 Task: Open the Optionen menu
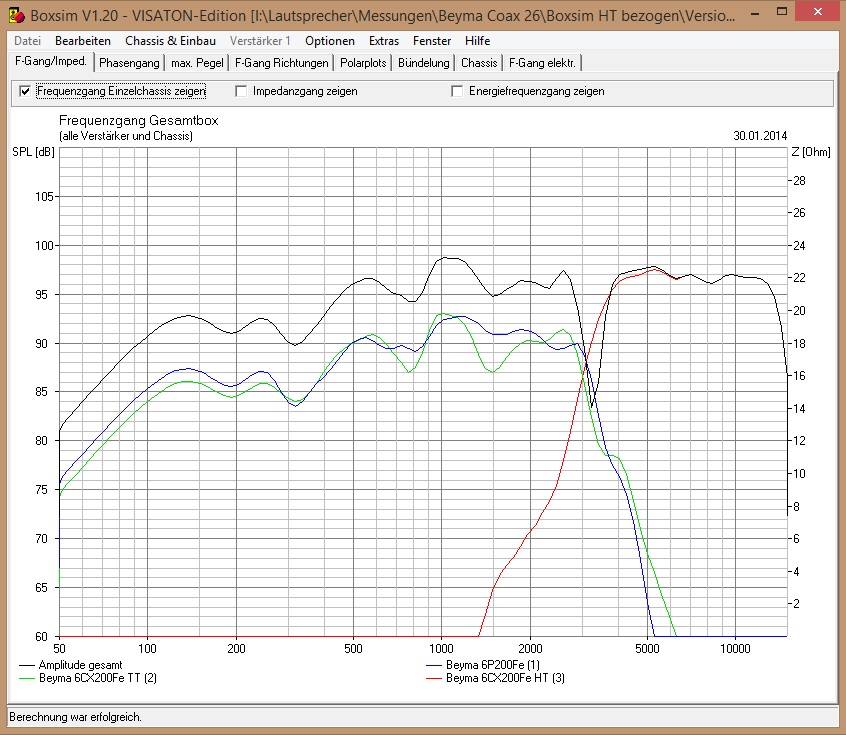(x=330, y=41)
